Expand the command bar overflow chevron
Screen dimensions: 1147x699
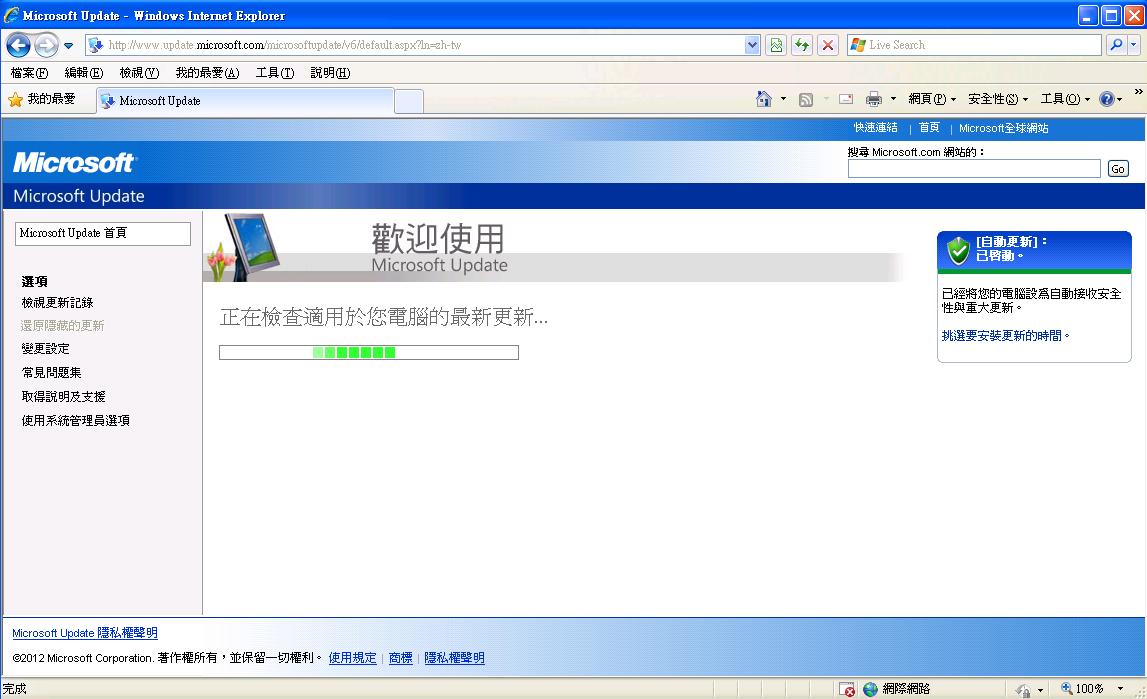1138,91
